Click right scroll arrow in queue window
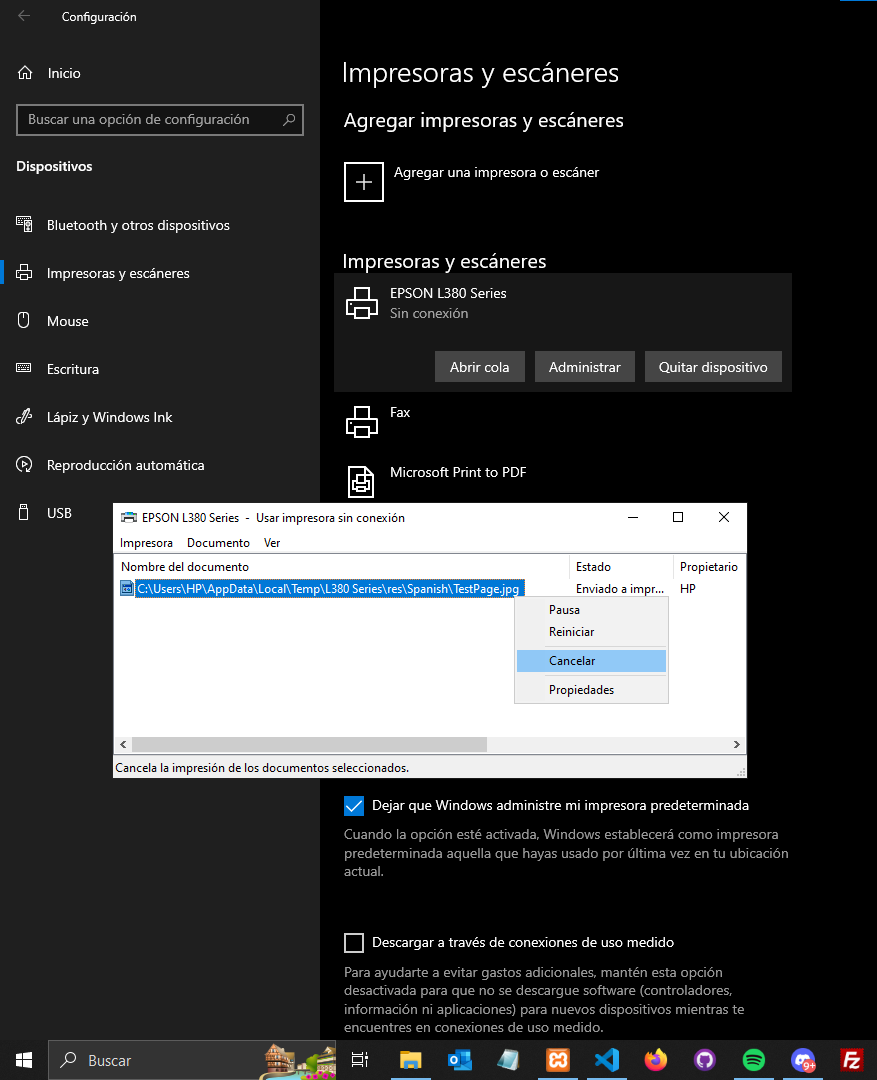The width and height of the screenshot is (877, 1080). coord(736,745)
